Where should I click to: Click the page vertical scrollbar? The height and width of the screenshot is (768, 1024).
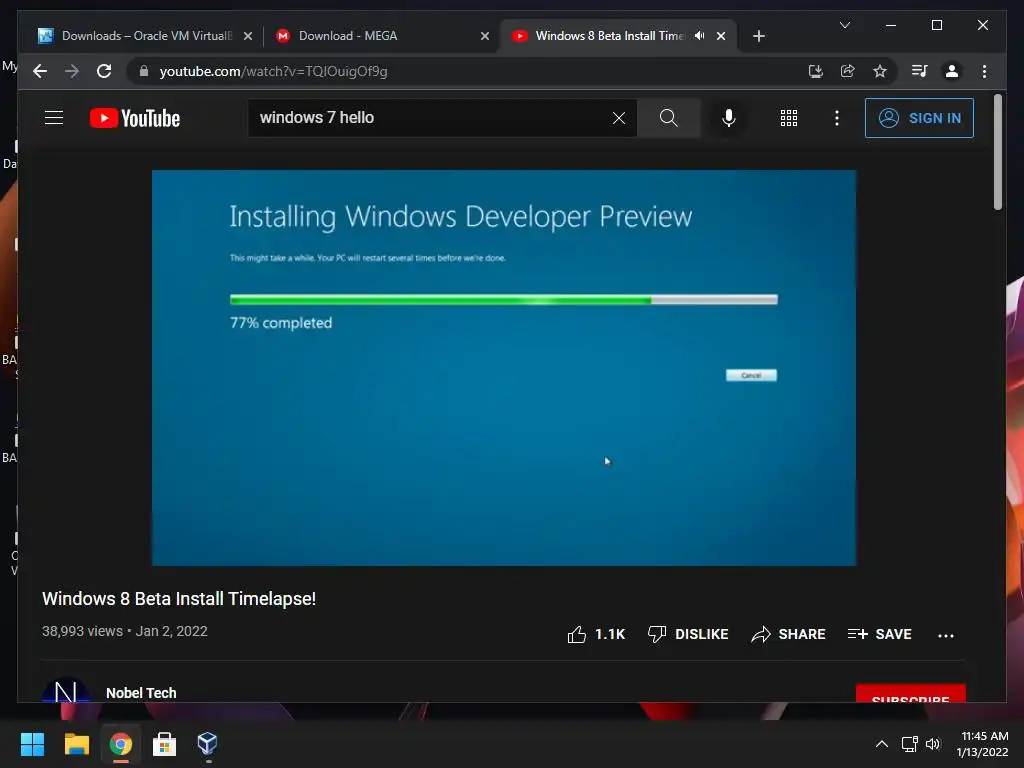tap(997, 152)
